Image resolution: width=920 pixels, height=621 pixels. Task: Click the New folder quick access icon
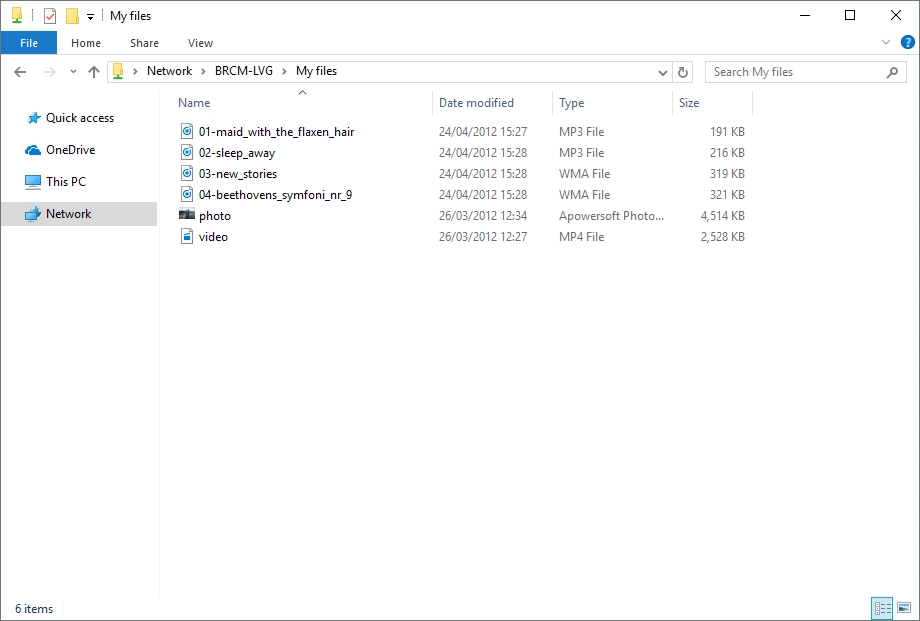(x=72, y=16)
